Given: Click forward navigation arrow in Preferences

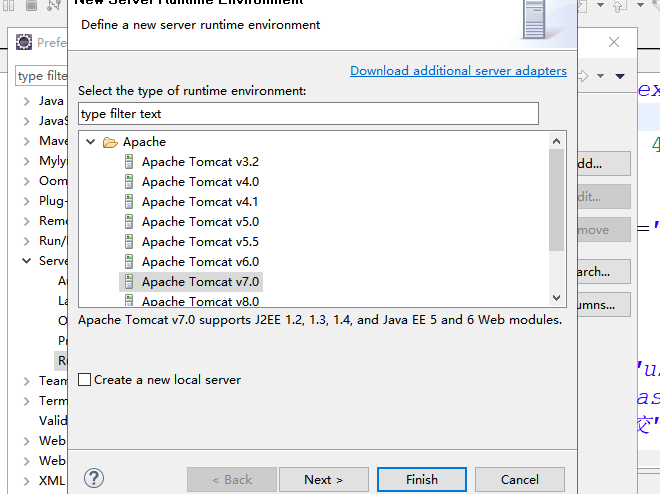Looking at the screenshot, I should pyautogui.click(x=583, y=76).
